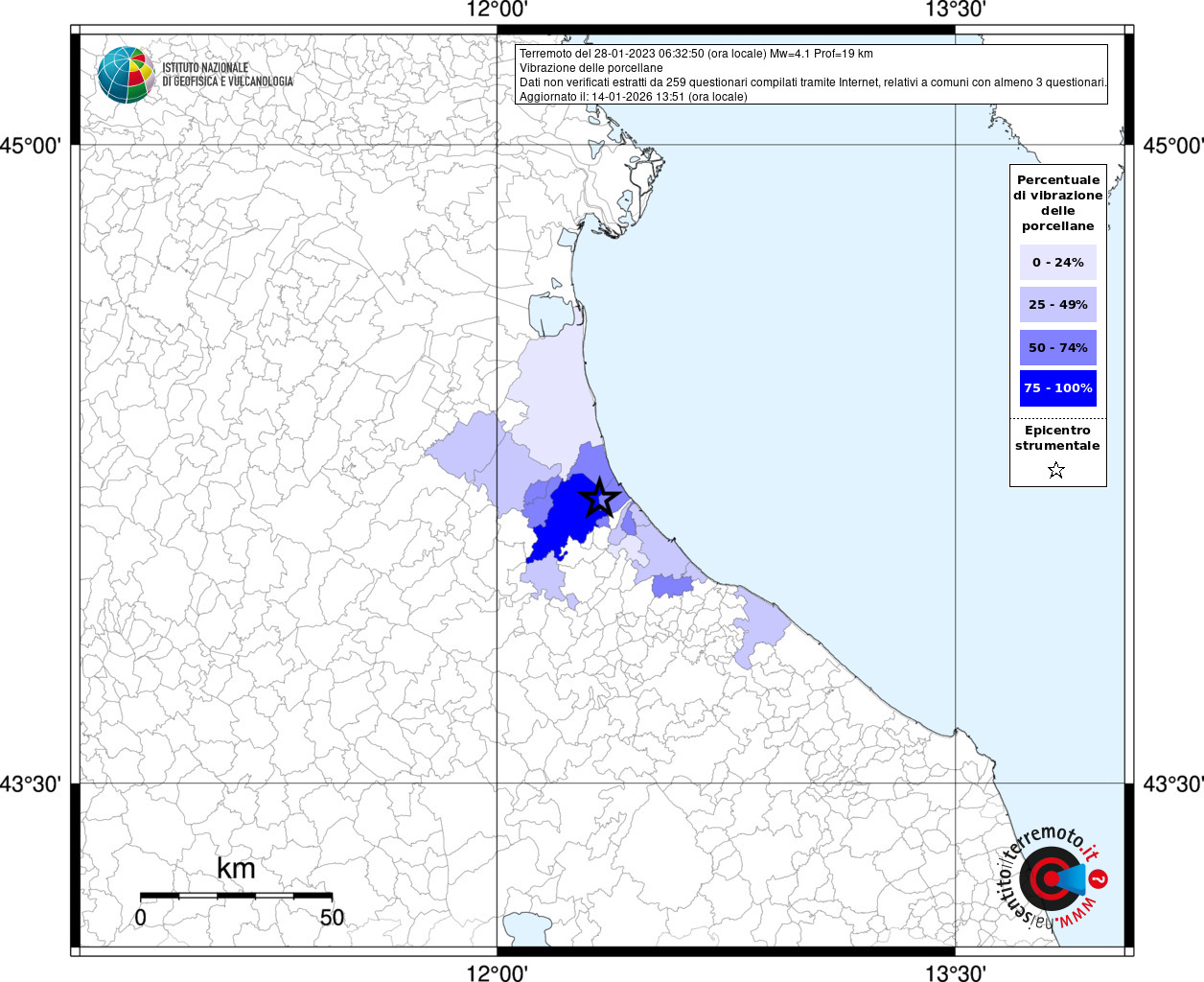This screenshot has width=1204, height=982.
Task: Click the 'Vibrazione delle porcellane' subtitle
Action: 591,68
